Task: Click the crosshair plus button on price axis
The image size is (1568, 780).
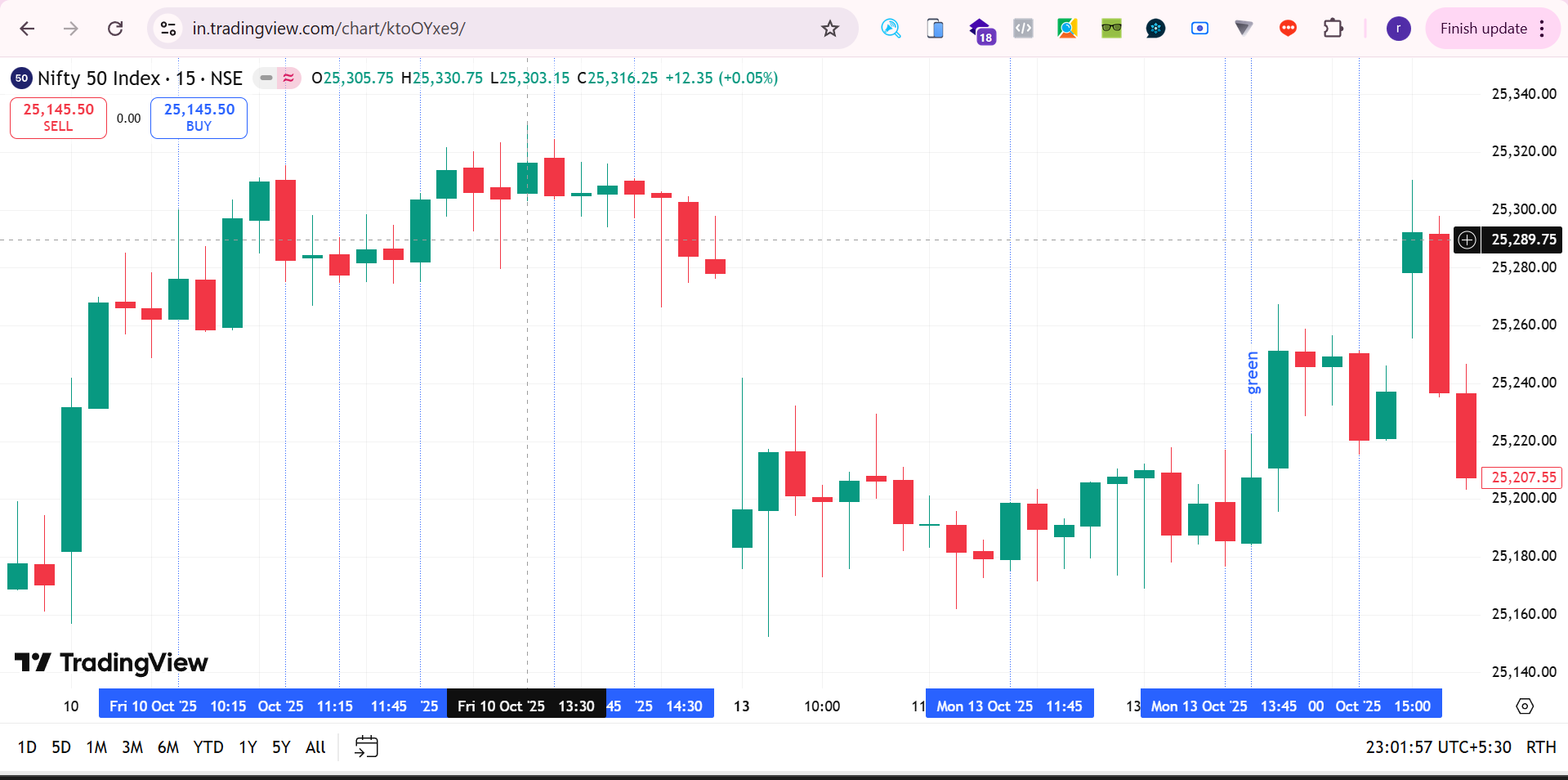Action: [1467, 240]
